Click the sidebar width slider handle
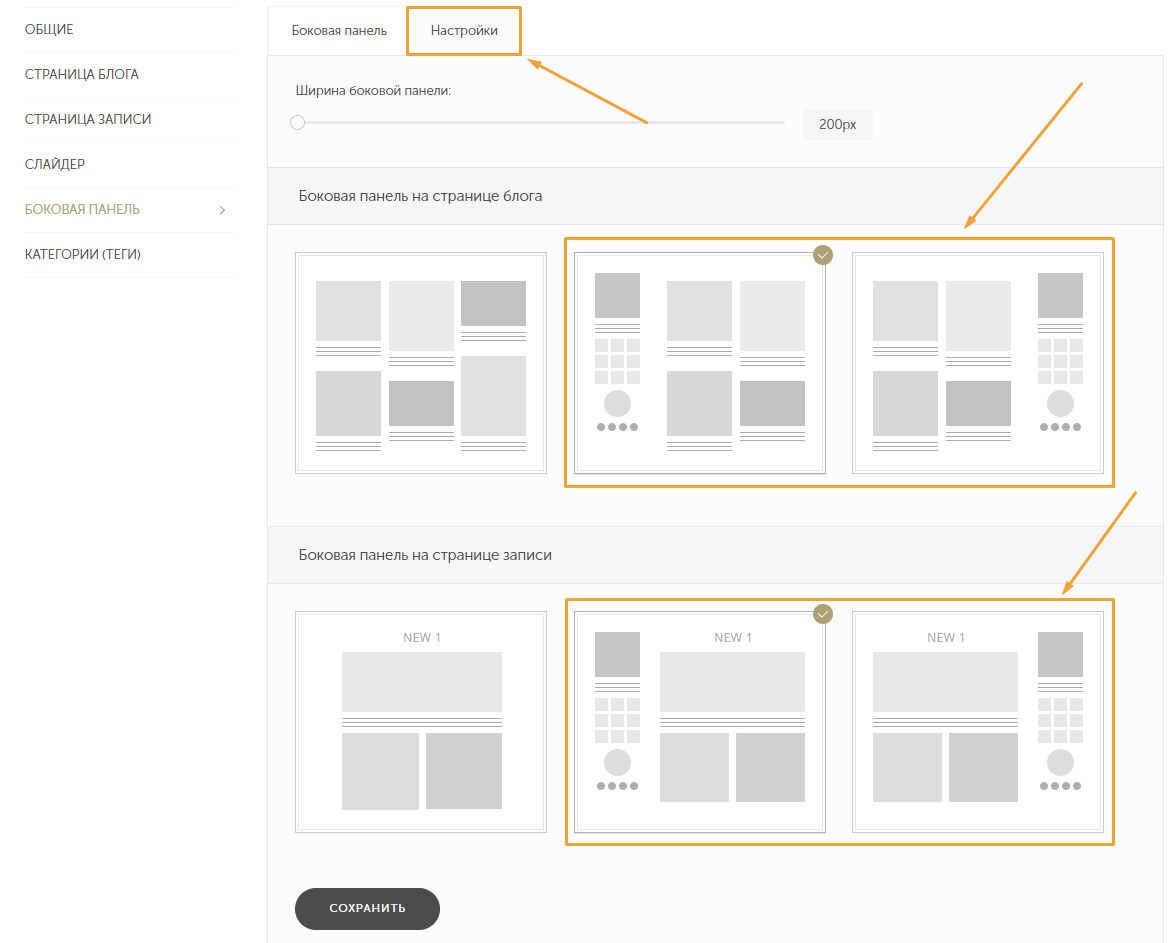This screenshot has height=943, width=1174. [298, 122]
